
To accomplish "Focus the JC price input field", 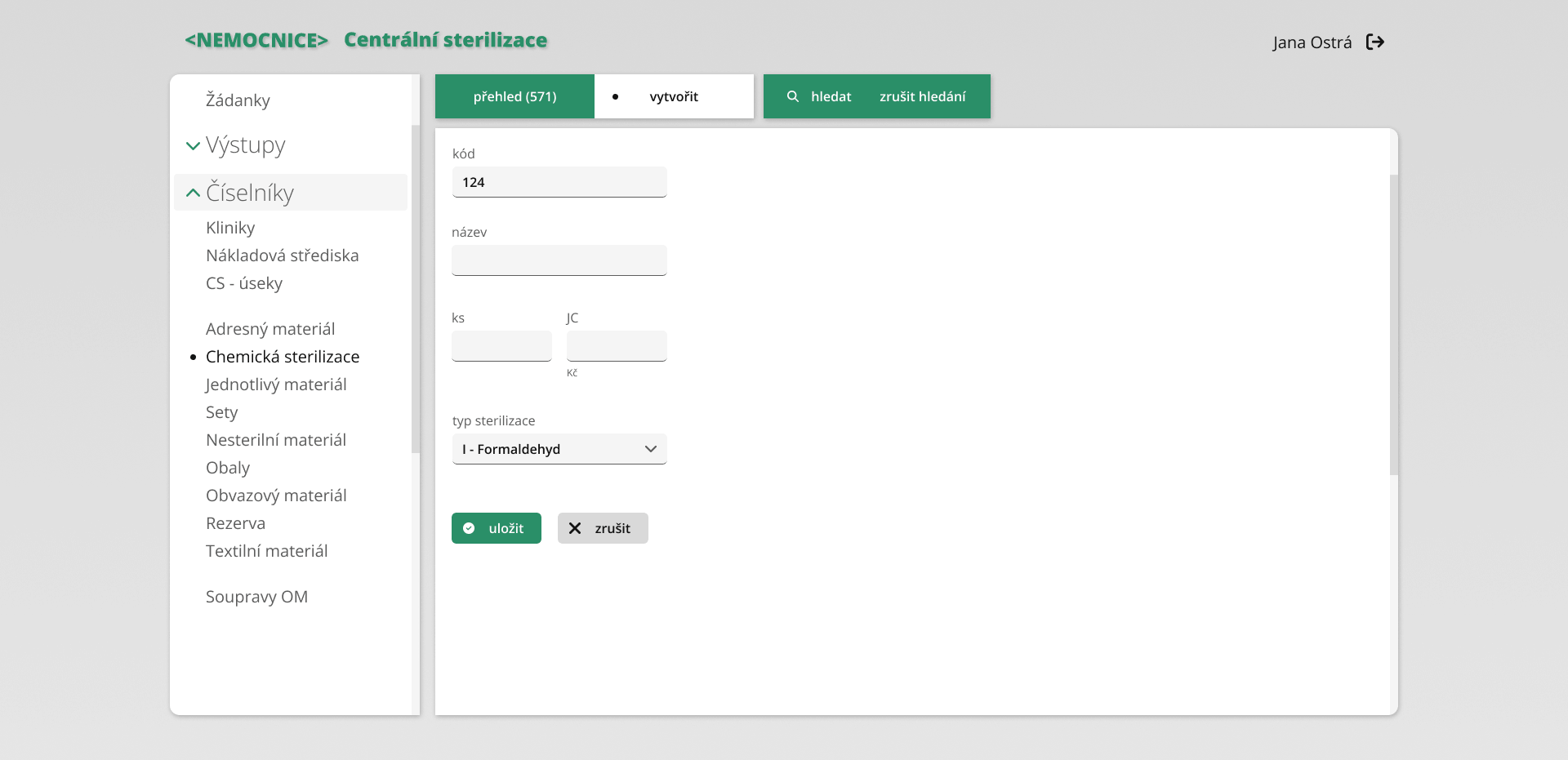I will (x=617, y=346).
